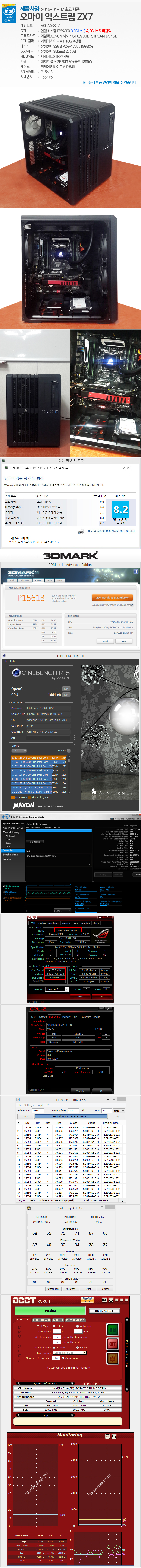This screenshot has width=141, height=1568.
Task: Click the LinX finished progress bar
Action: coord(71,1116)
